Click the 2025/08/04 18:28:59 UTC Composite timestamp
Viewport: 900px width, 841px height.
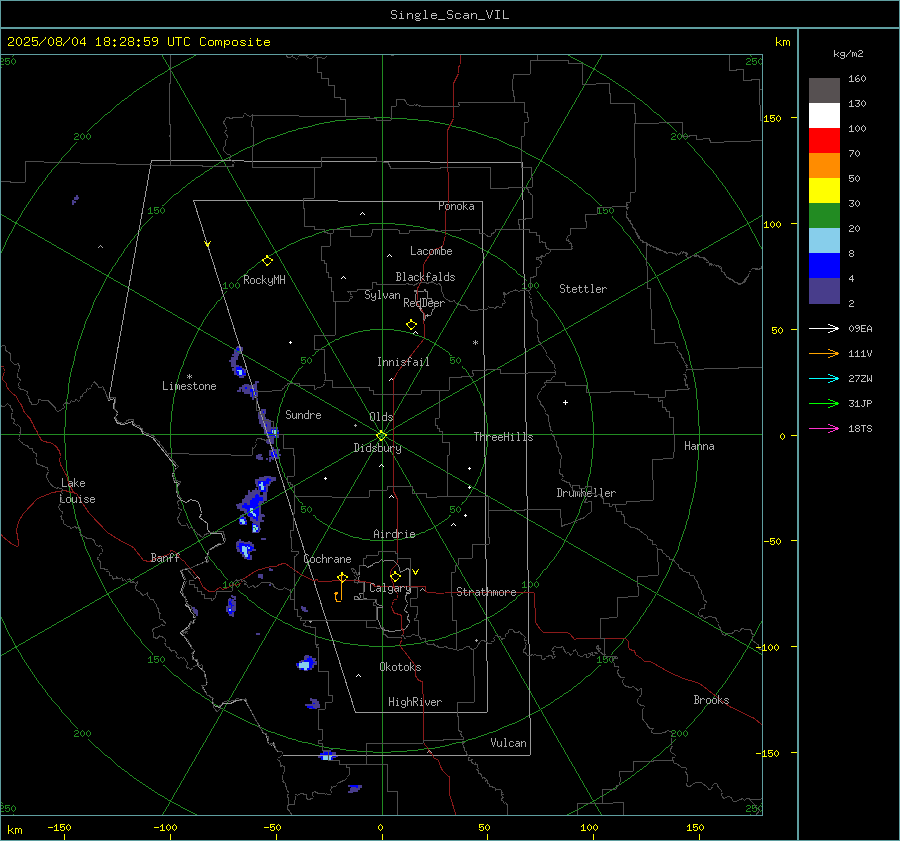pyautogui.click(x=138, y=42)
